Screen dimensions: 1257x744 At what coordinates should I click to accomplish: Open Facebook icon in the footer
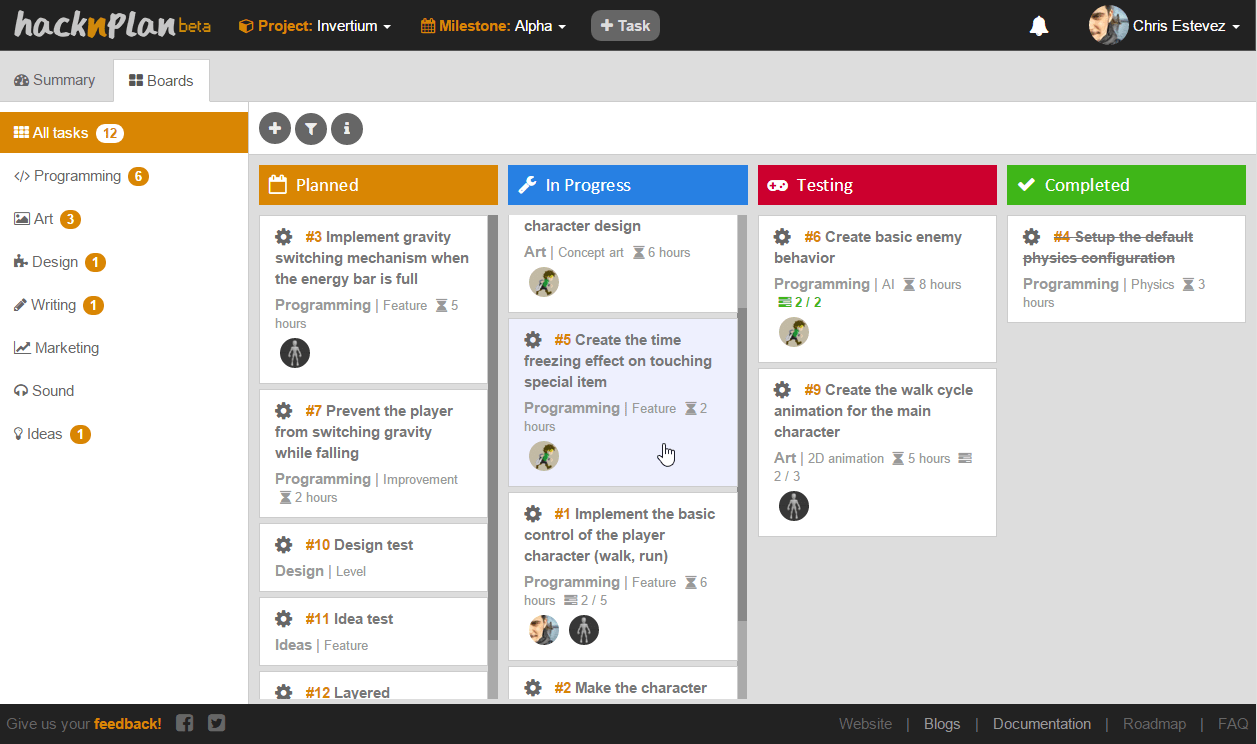point(185,723)
